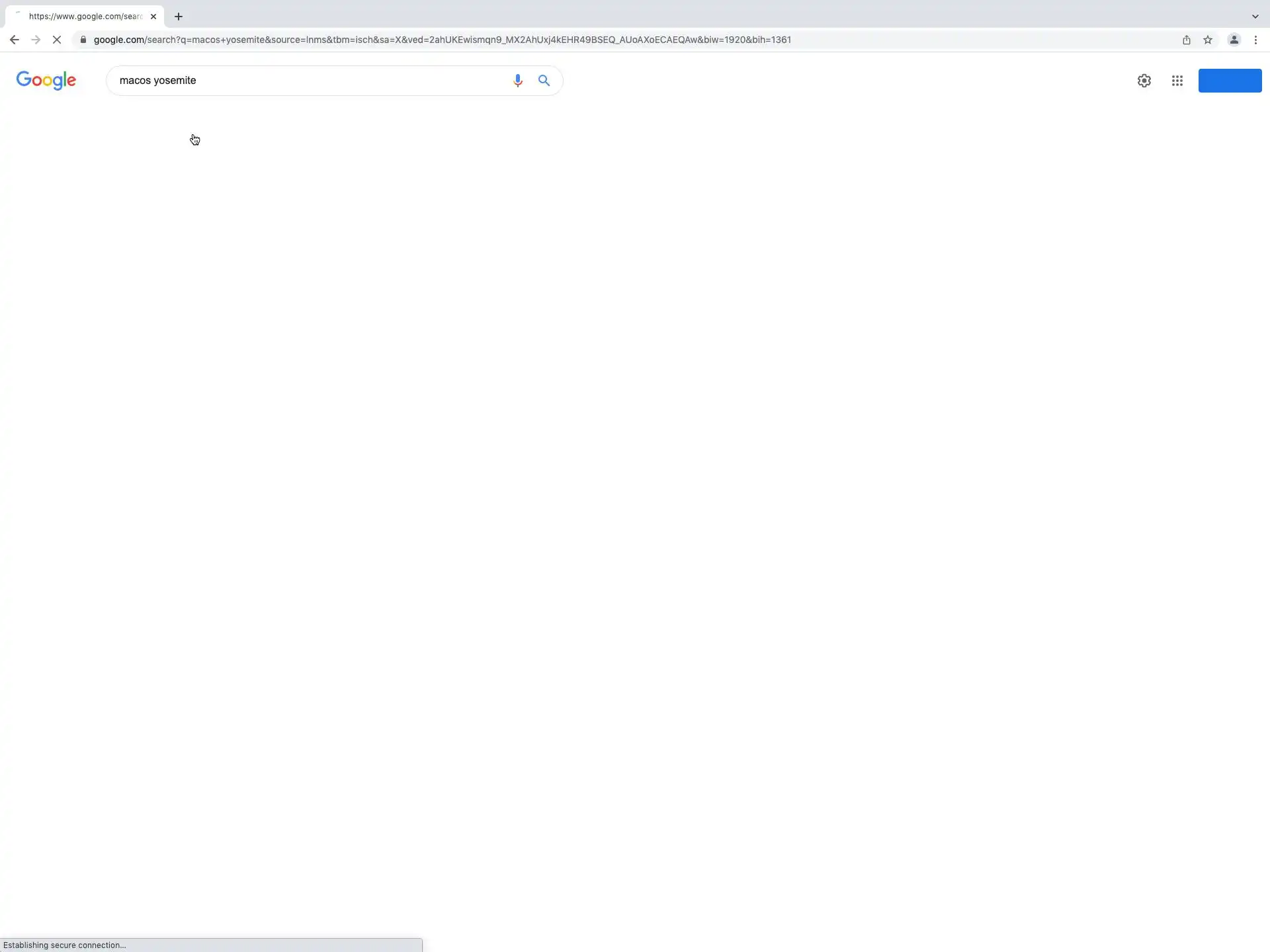Go to Google home via logo

click(46, 81)
